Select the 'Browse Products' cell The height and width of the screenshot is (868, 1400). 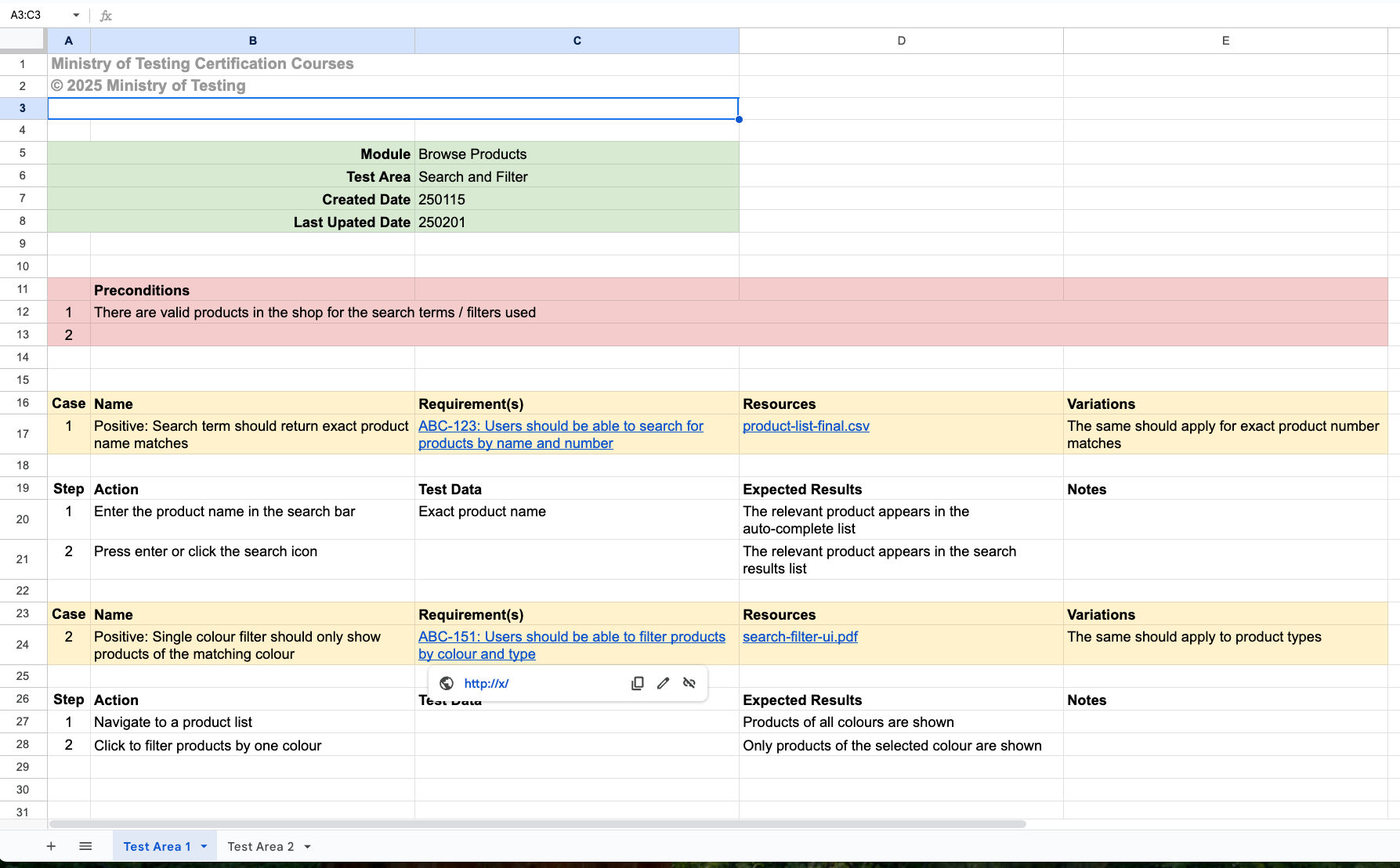(577, 154)
